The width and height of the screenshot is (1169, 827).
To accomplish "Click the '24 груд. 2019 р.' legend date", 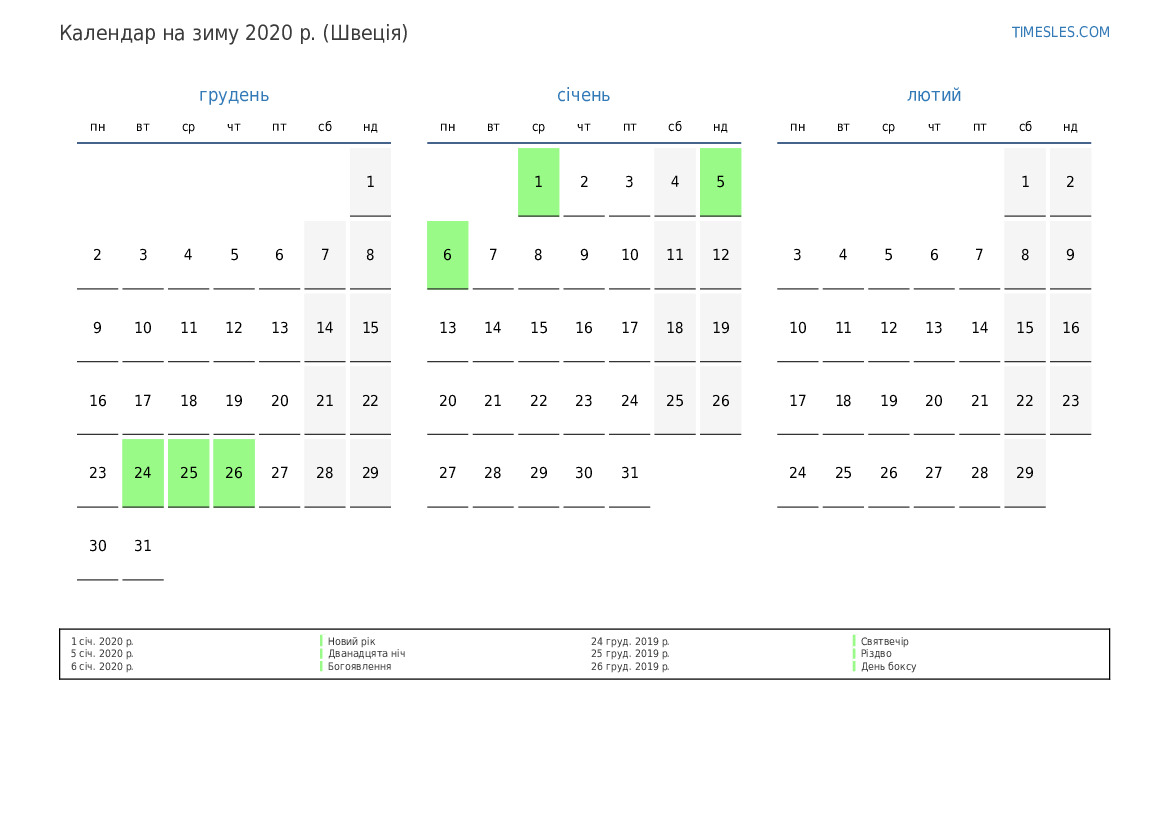I will [x=630, y=641].
